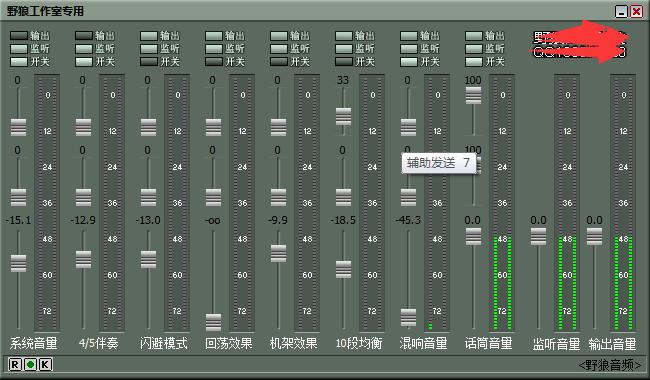Toggle 监听 on the 回荡效果 channel

click(214, 49)
